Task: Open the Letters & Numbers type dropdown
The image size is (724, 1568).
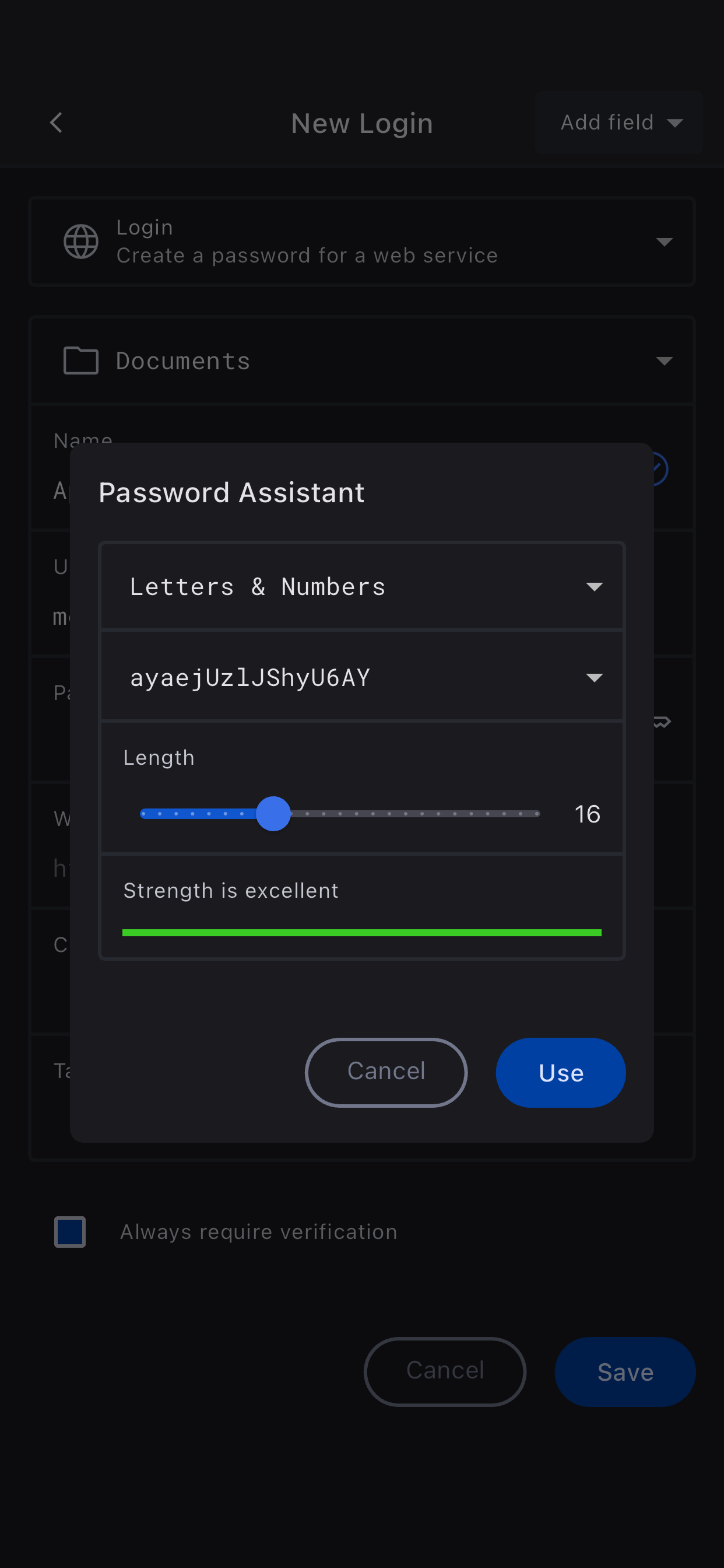Action: point(362,587)
